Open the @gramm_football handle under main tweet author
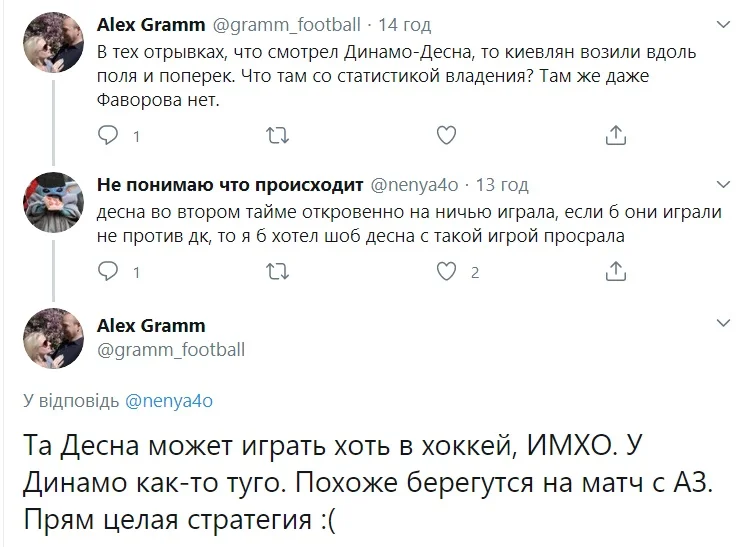 [171, 349]
